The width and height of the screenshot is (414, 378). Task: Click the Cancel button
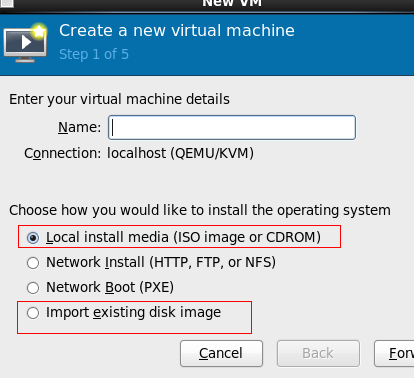pyautogui.click(x=221, y=353)
